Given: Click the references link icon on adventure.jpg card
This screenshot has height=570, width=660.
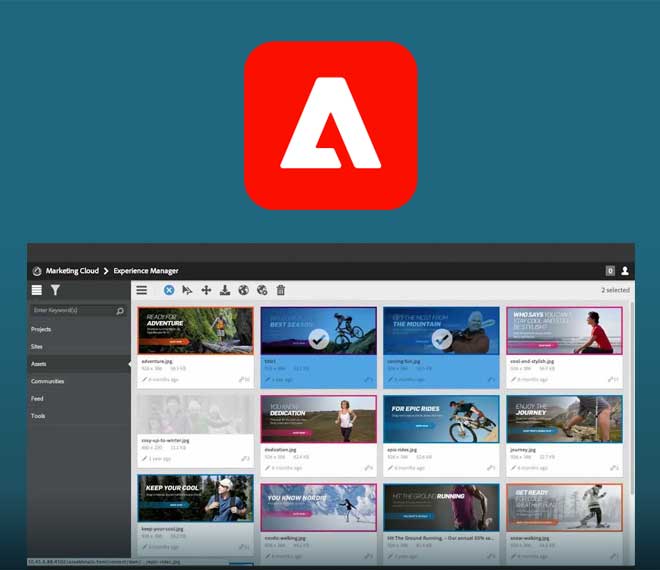Looking at the screenshot, I should pyautogui.click(x=244, y=379).
